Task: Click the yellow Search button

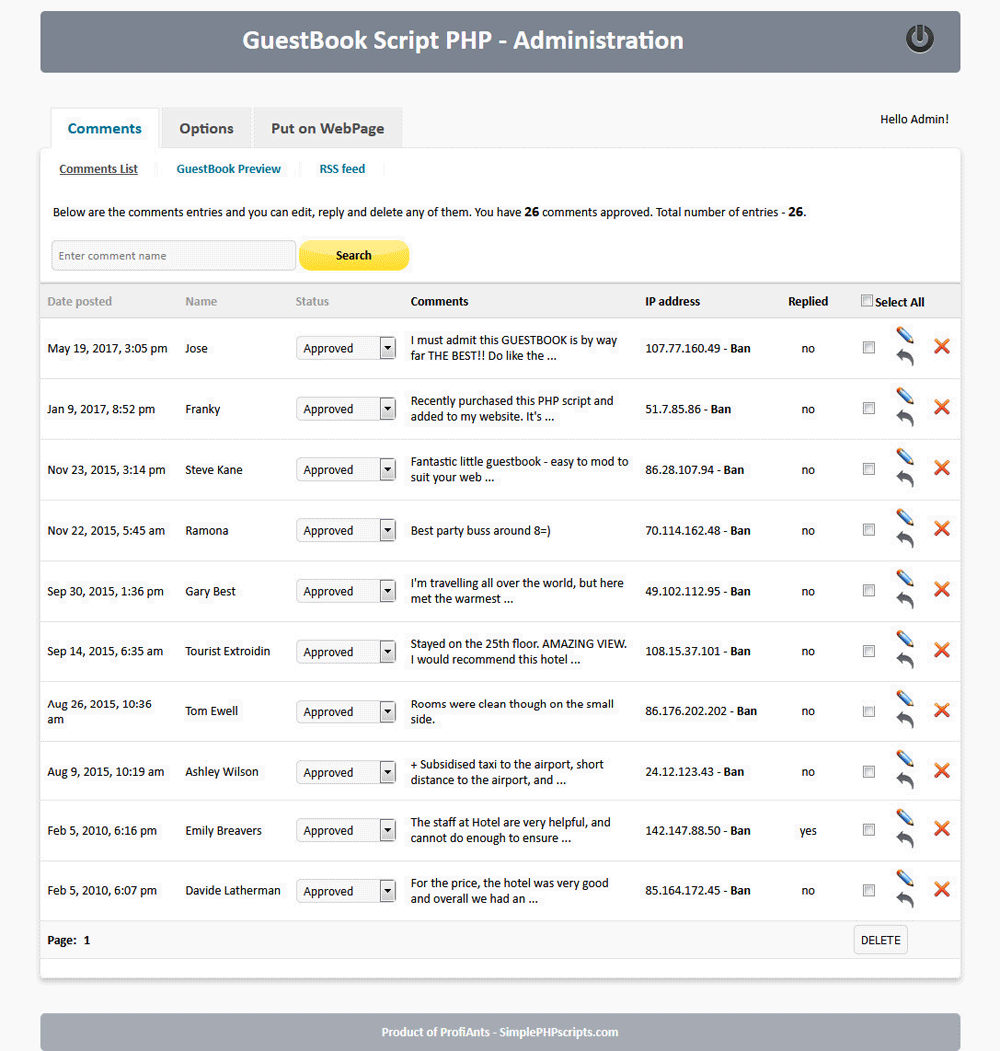Action: [354, 255]
